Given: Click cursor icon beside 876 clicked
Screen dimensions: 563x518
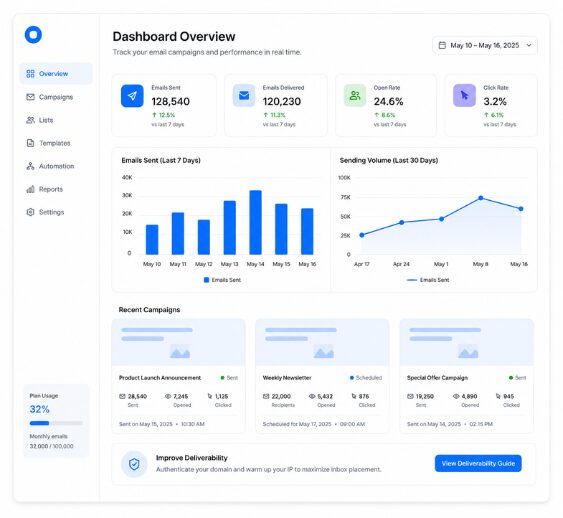Looking at the screenshot, I should coord(354,396).
